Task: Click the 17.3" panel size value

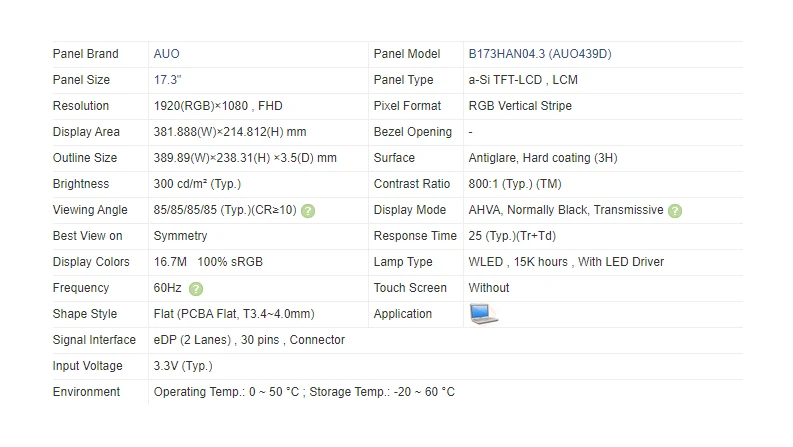Action: [x=168, y=80]
